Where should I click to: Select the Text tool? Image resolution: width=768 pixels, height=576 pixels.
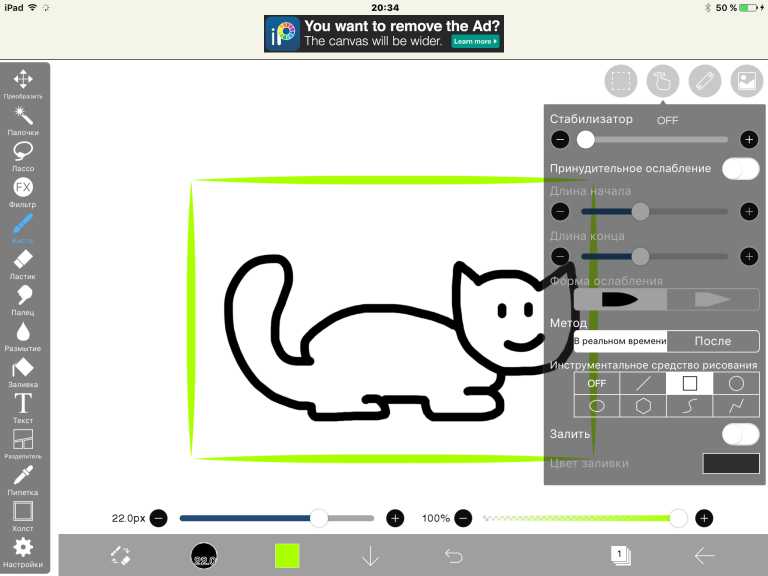click(23, 408)
